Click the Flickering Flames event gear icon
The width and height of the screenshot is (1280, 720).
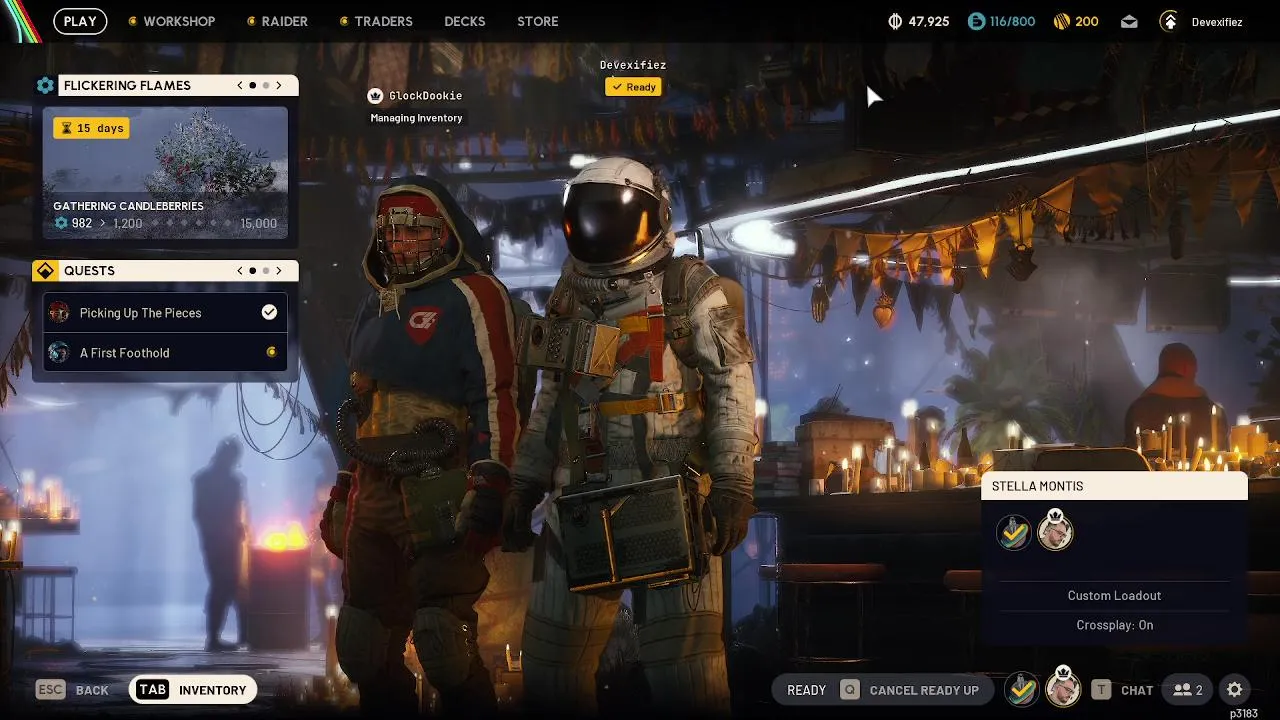pos(45,86)
